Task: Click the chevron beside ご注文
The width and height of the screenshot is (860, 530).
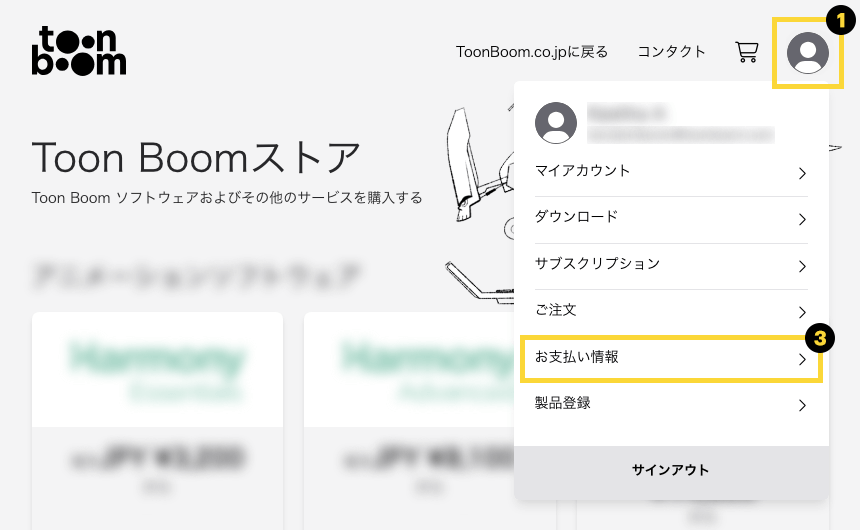Action: click(802, 312)
